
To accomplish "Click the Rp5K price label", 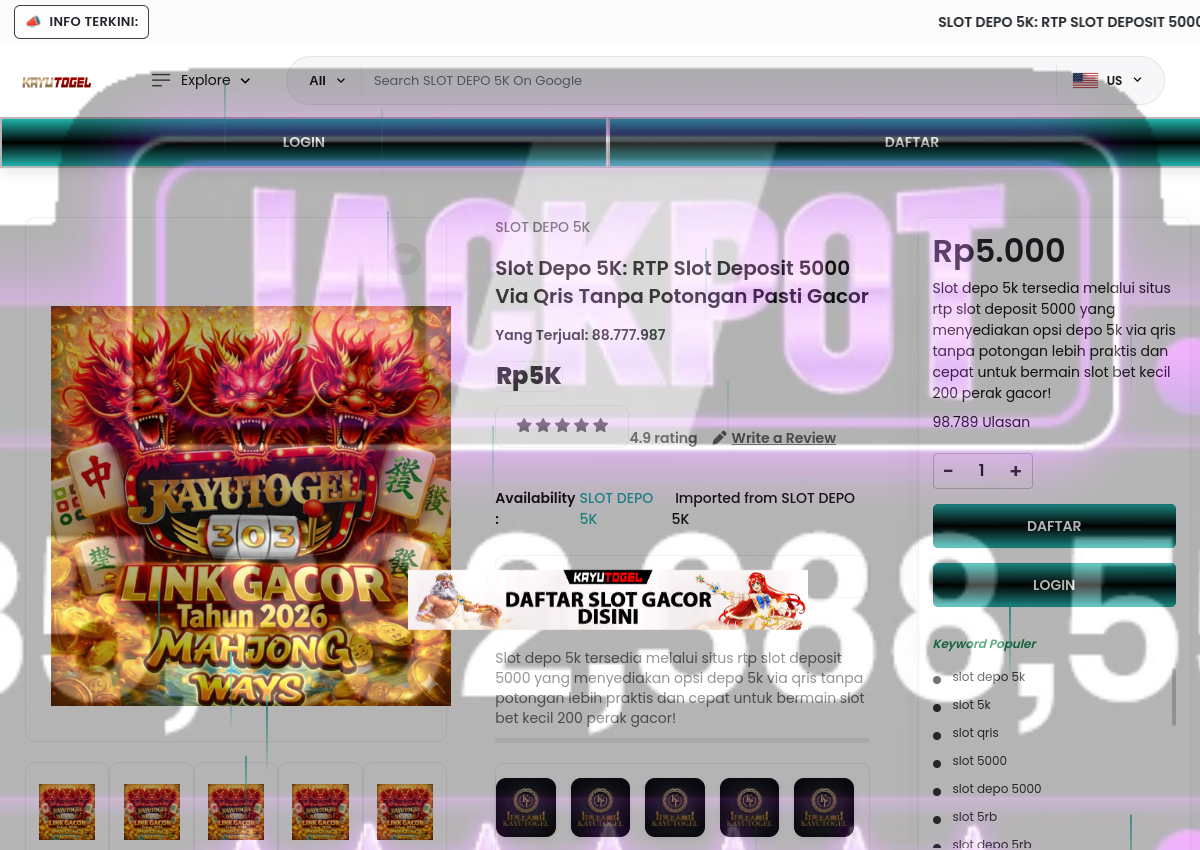I will [529, 376].
